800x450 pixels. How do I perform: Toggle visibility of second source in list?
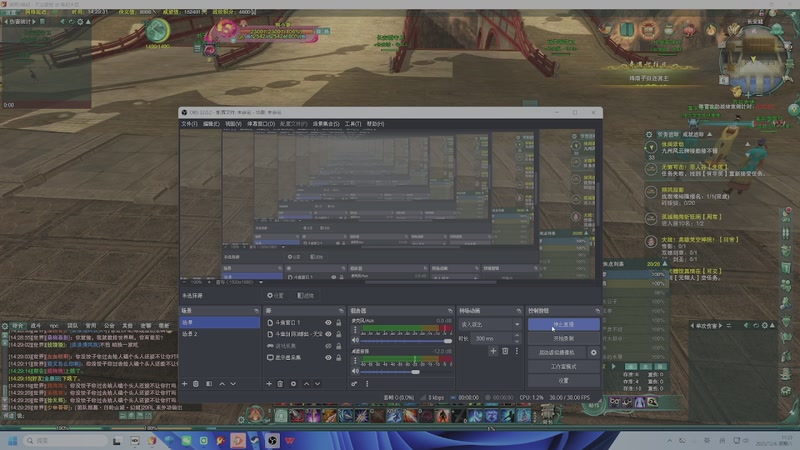click(328, 334)
